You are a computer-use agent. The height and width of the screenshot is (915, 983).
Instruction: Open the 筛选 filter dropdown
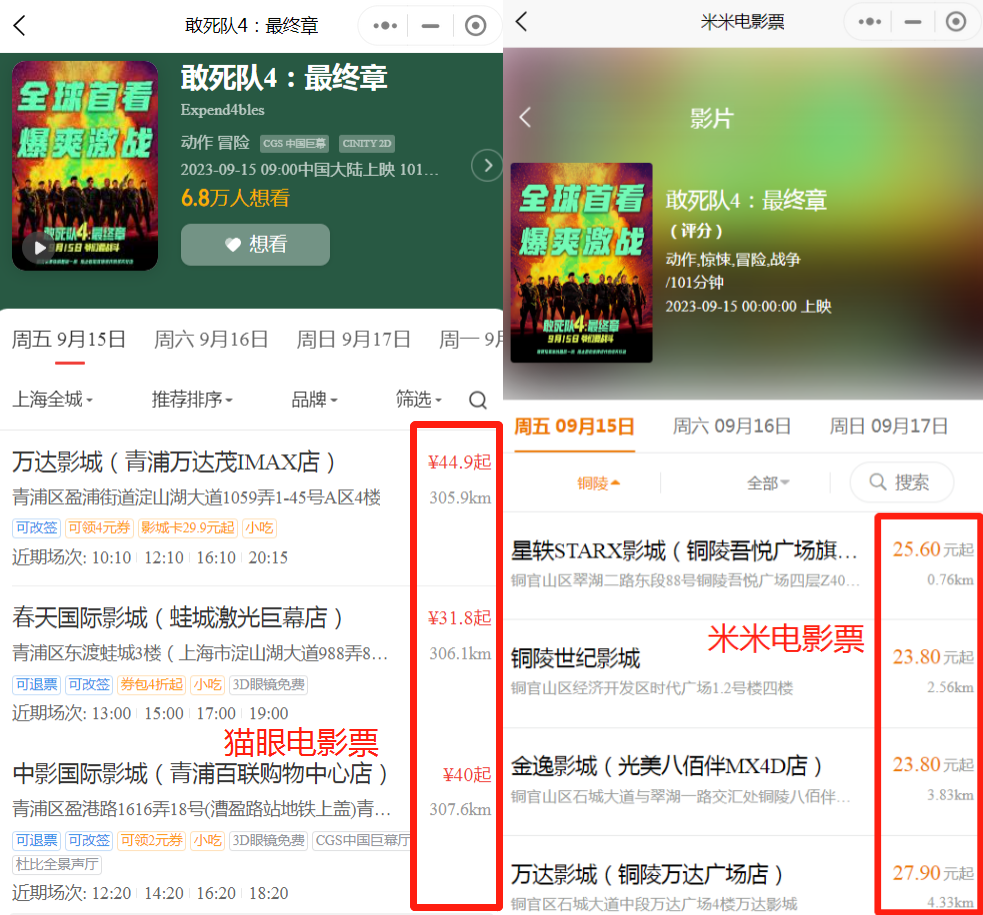418,400
